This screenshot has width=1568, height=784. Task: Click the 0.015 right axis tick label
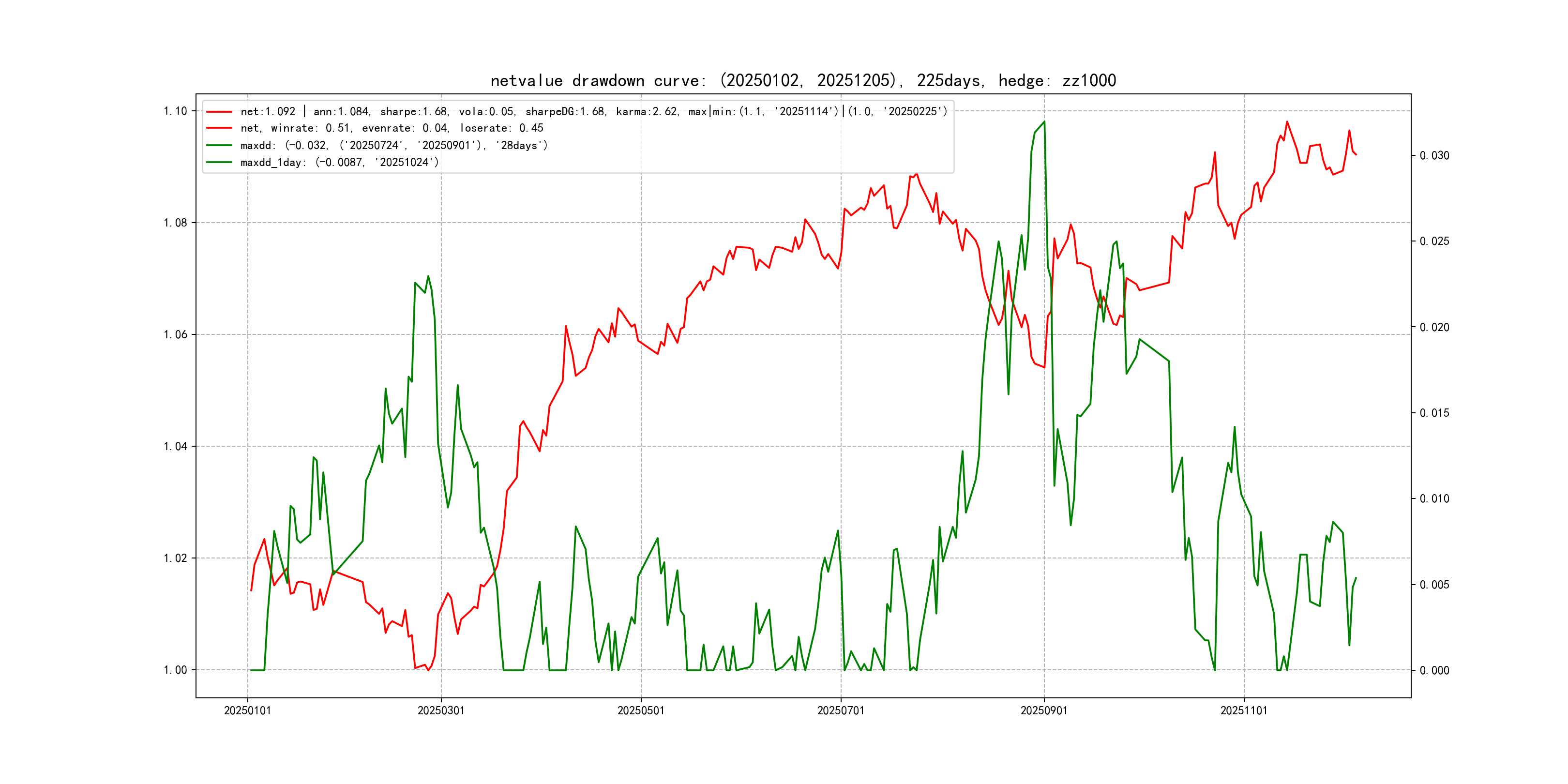(1434, 413)
